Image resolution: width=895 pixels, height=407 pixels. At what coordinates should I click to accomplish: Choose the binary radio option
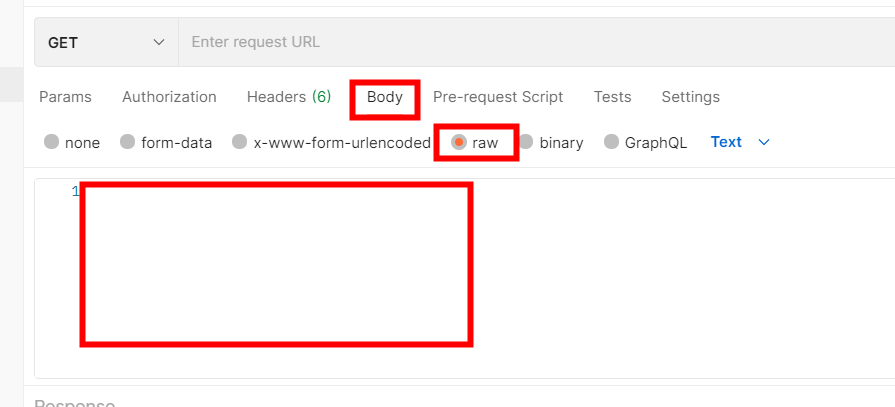[526, 142]
